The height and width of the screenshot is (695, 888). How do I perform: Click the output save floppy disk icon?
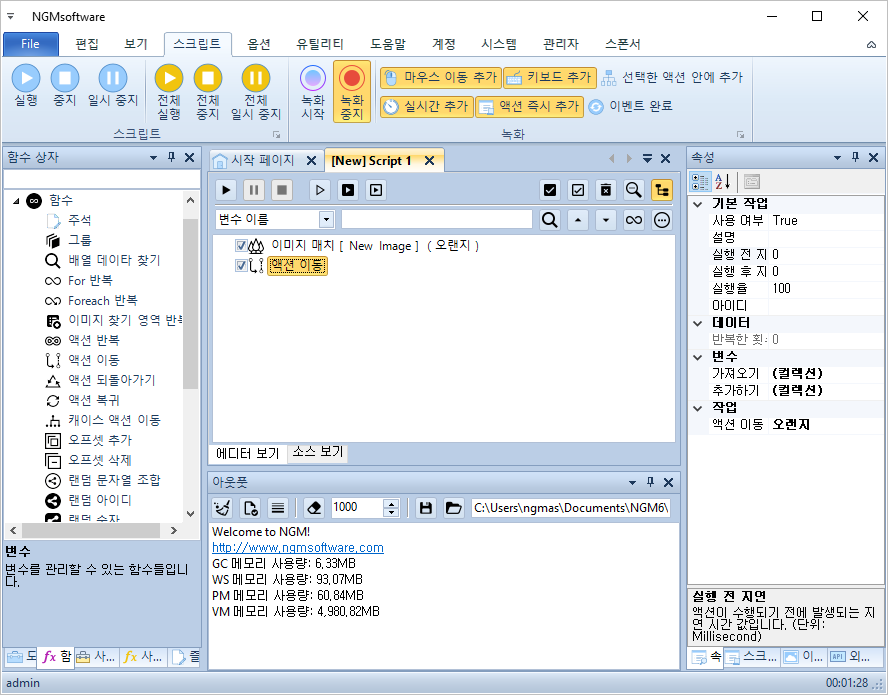(x=426, y=508)
